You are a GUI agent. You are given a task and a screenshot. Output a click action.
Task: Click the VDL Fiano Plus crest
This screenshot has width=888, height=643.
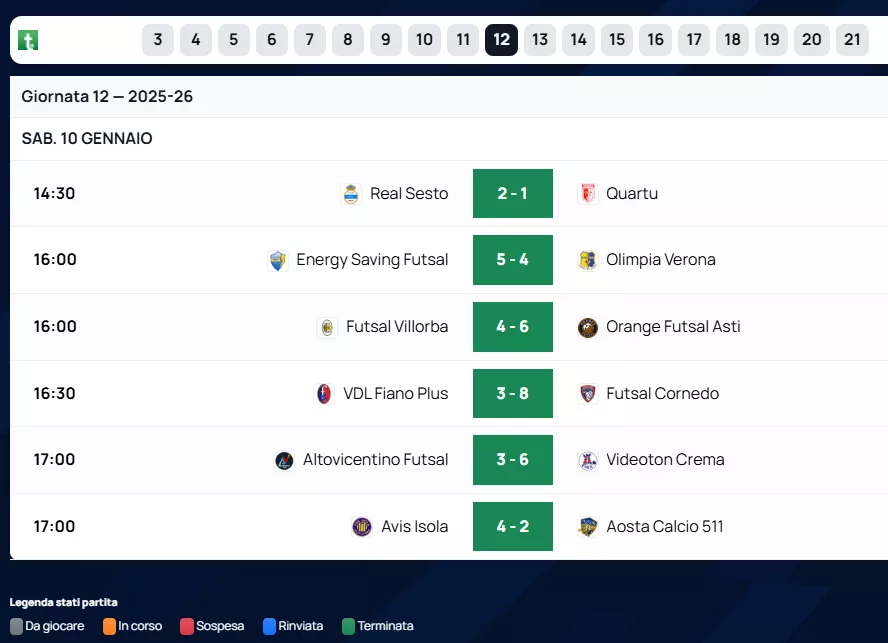pyautogui.click(x=324, y=394)
